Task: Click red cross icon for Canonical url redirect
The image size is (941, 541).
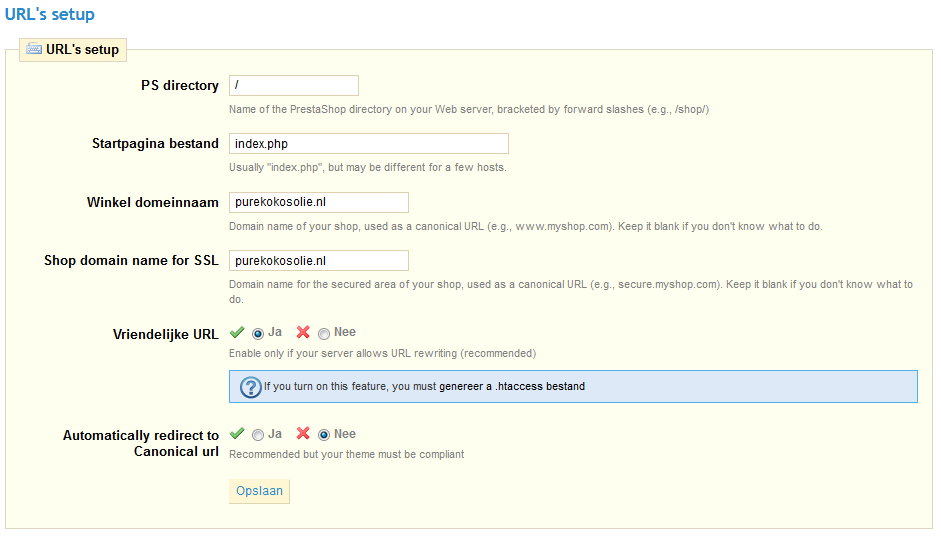Action: tap(303, 433)
